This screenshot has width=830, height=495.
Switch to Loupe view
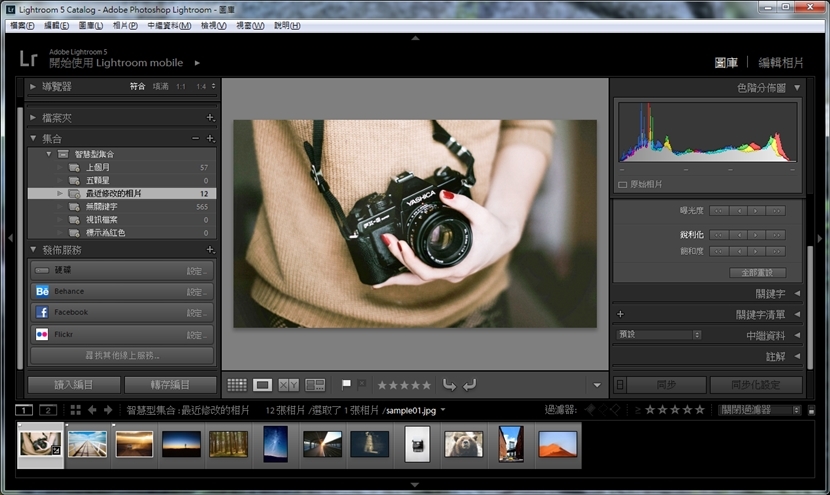pos(262,385)
